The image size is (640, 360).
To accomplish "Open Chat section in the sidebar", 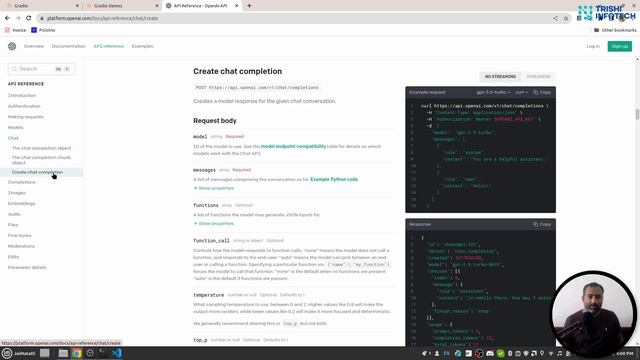I will (x=13, y=138).
